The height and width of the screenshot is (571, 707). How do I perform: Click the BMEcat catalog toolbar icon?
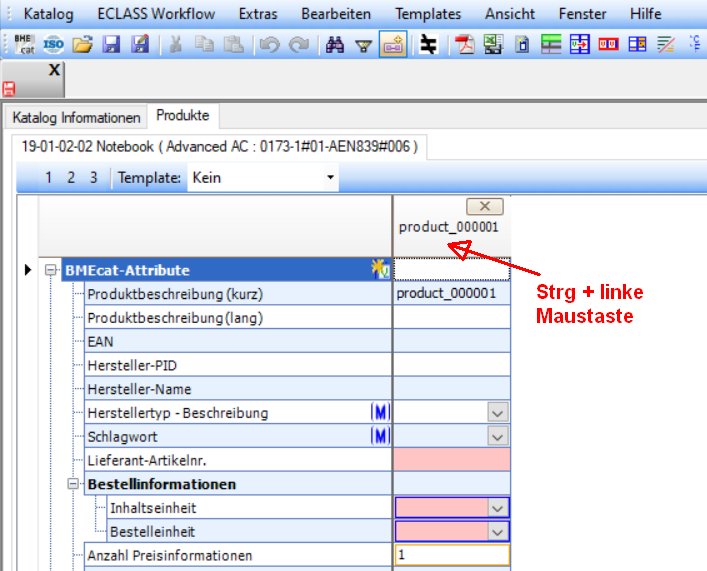(24, 44)
